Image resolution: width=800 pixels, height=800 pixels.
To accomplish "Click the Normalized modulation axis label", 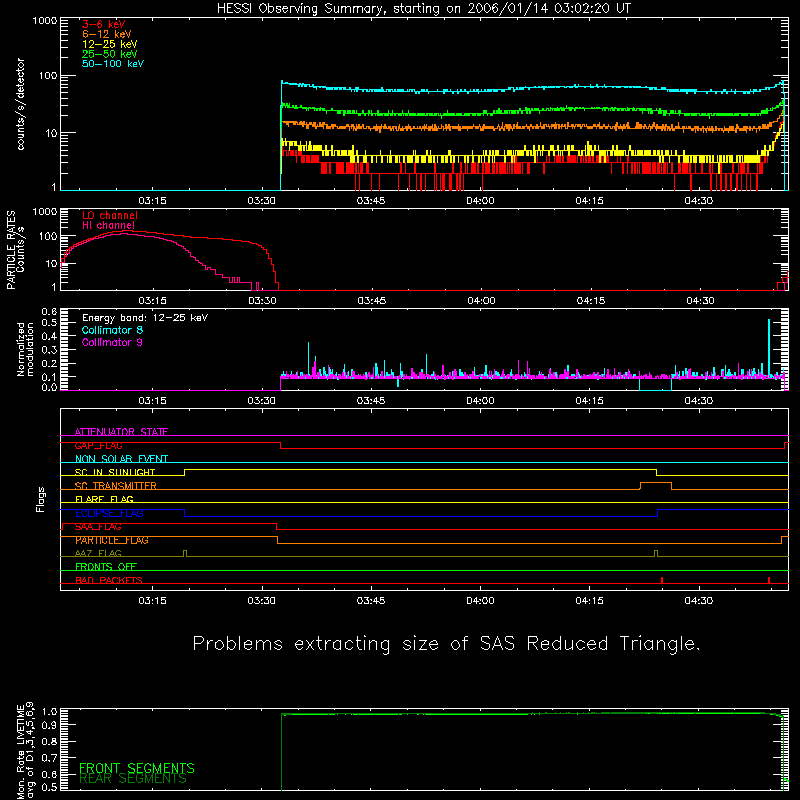I will click(25, 349).
